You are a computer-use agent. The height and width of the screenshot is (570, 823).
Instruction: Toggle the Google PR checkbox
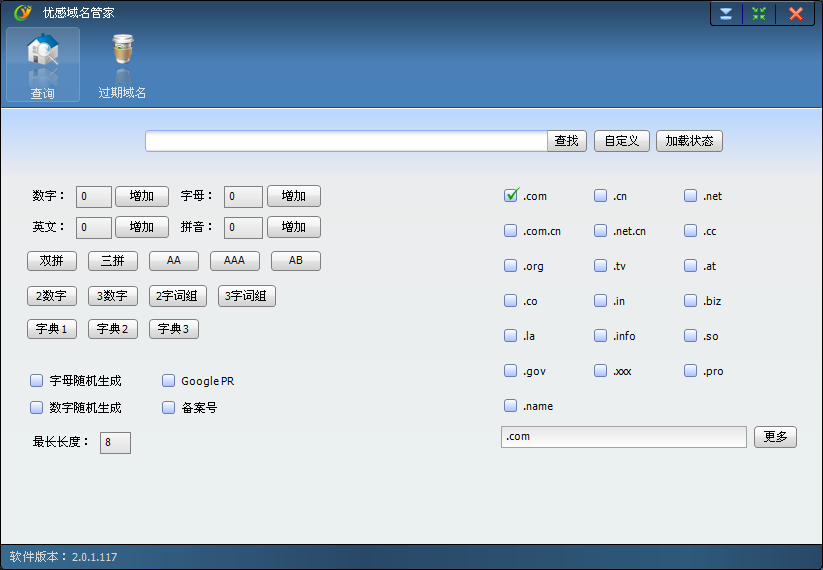tap(168, 381)
